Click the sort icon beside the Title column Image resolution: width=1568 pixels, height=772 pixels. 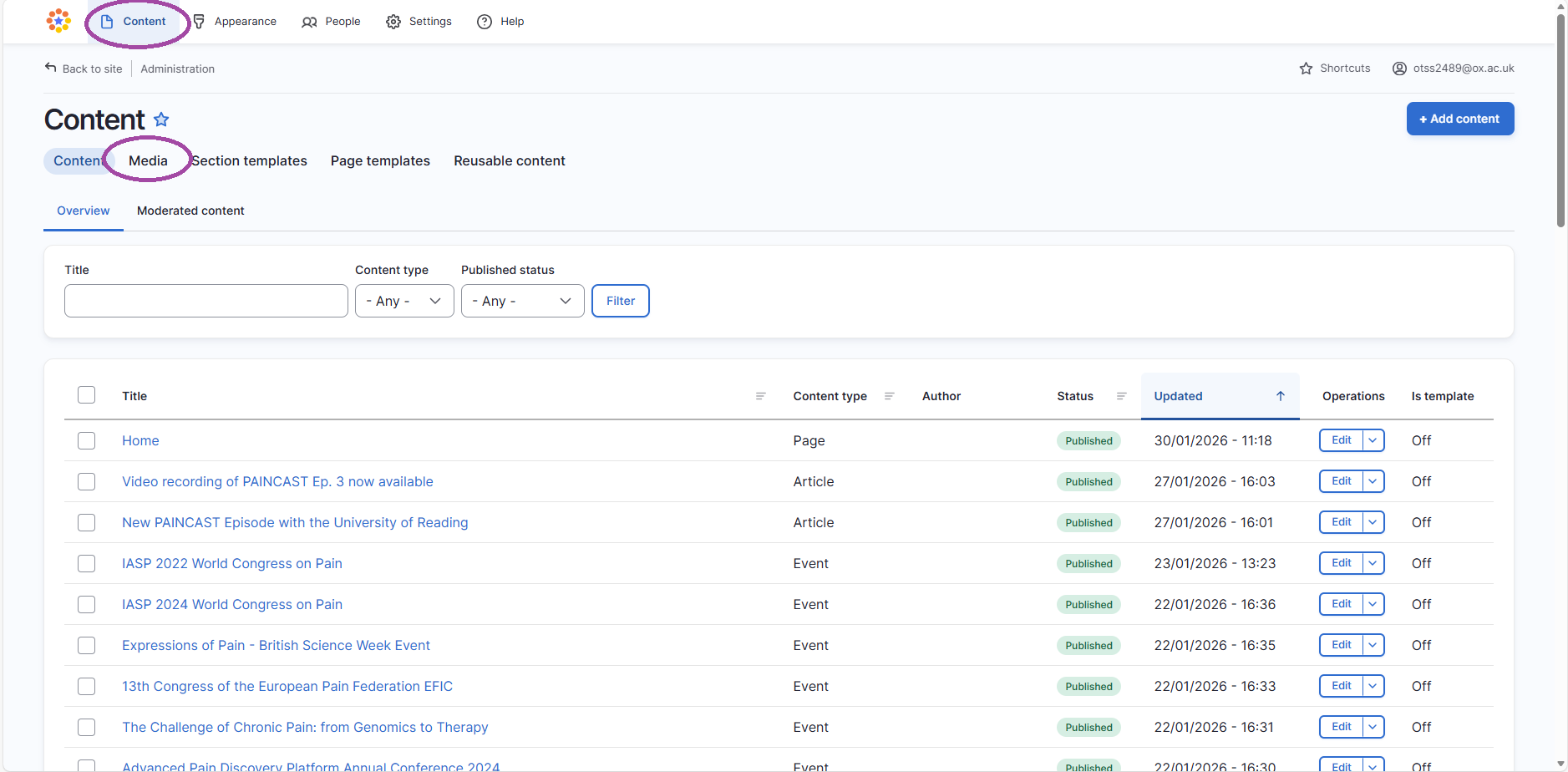[x=760, y=396]
